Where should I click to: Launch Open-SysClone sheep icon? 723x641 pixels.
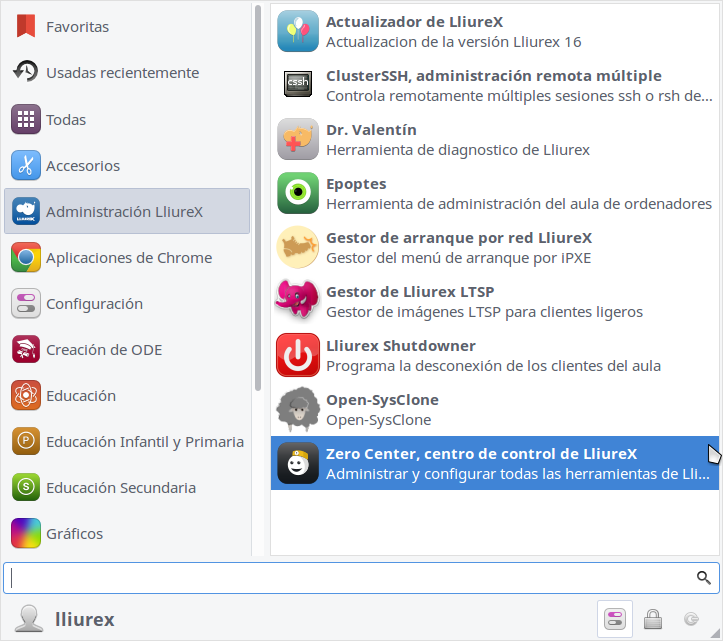298,409
